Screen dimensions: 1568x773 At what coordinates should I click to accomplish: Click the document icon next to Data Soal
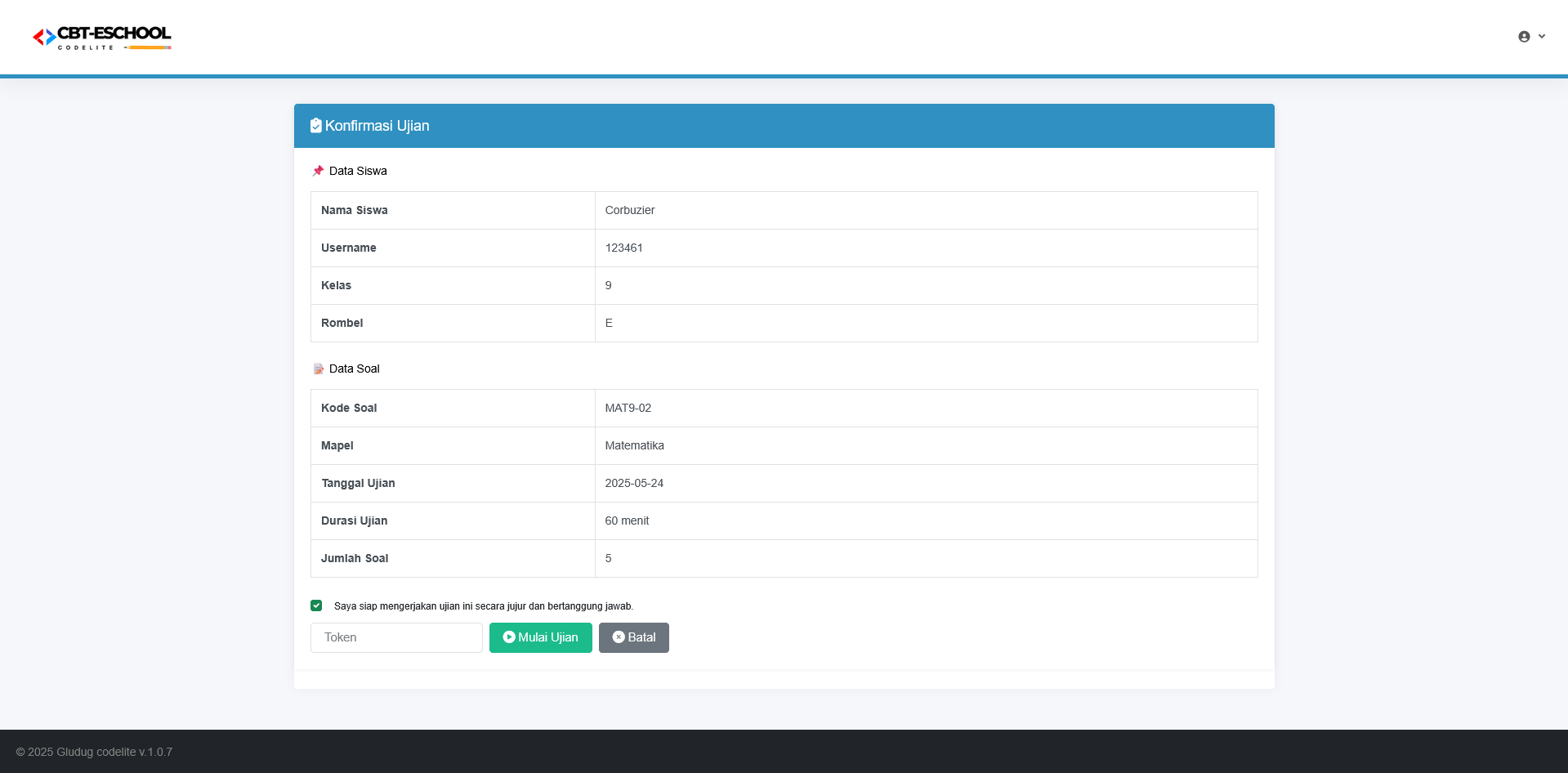coord(319,369)
